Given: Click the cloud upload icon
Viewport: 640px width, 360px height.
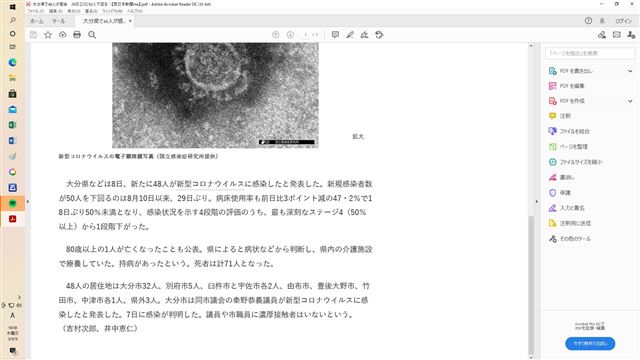Looking at the screenshot, I should click(62, 35).
